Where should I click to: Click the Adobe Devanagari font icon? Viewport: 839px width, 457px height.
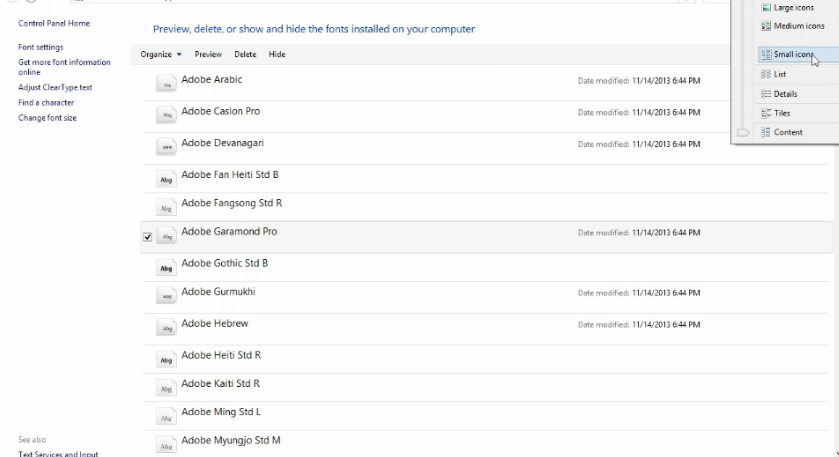167,147
